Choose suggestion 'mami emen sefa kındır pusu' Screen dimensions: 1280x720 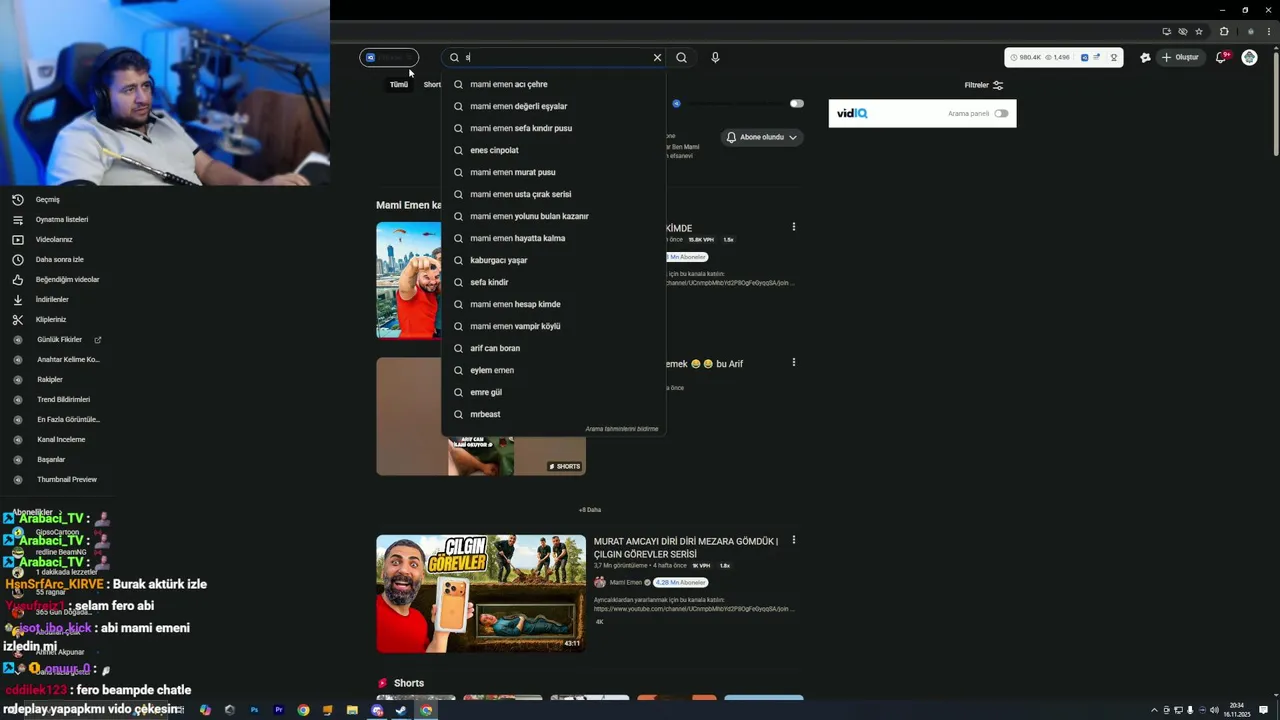[553, 128]
